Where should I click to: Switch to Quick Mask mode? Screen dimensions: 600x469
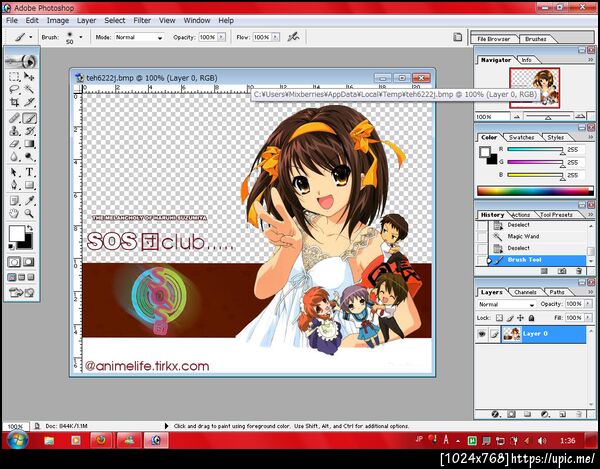(29, 262)
